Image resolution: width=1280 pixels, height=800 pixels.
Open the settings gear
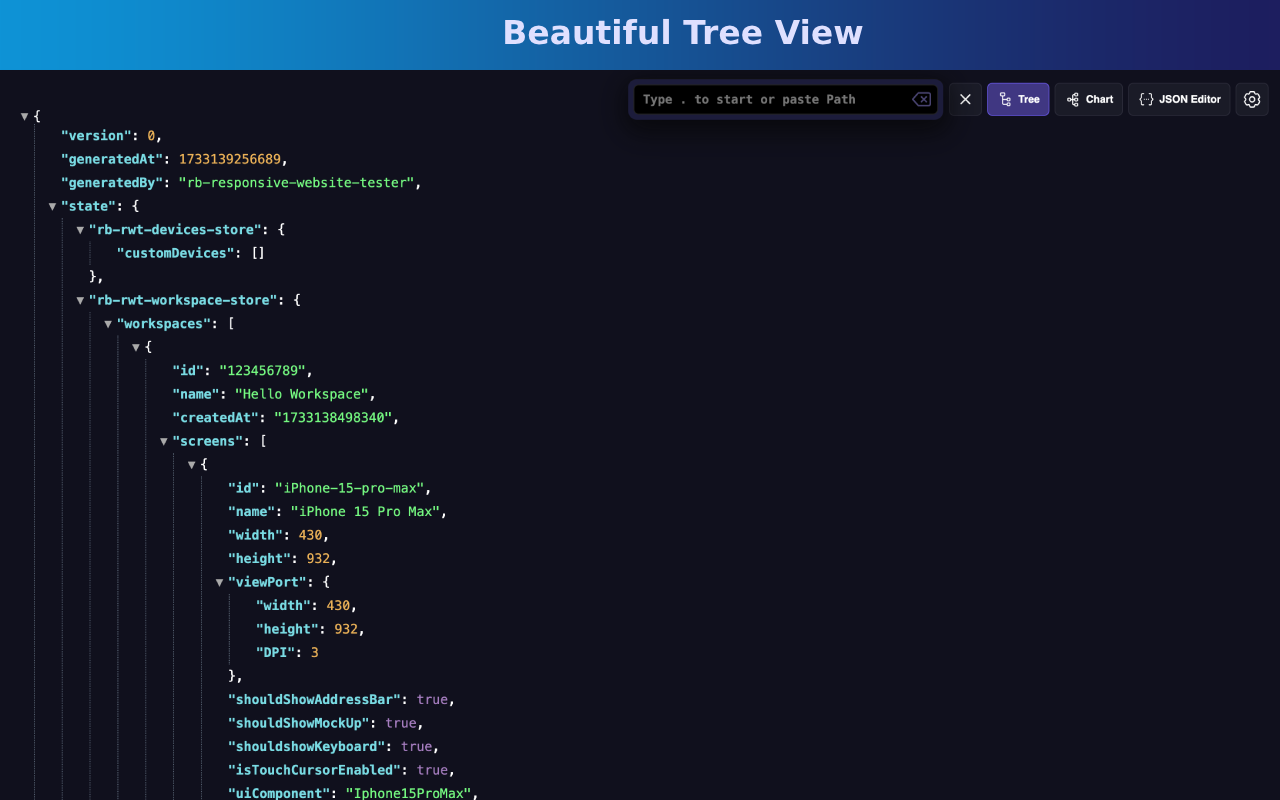click(1251, 99)
